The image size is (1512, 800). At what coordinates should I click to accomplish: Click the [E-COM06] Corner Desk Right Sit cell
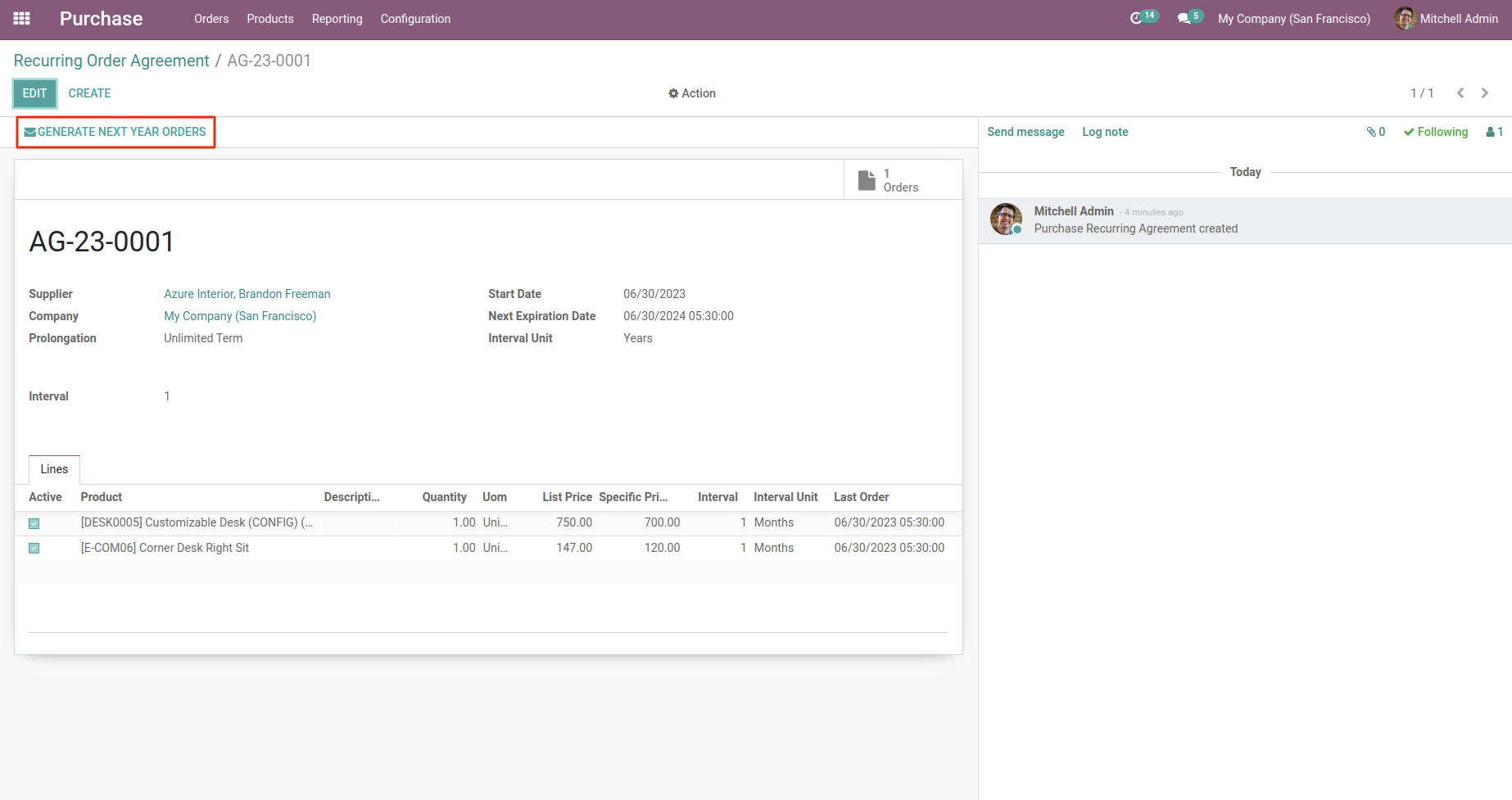(x=165, y=548)
